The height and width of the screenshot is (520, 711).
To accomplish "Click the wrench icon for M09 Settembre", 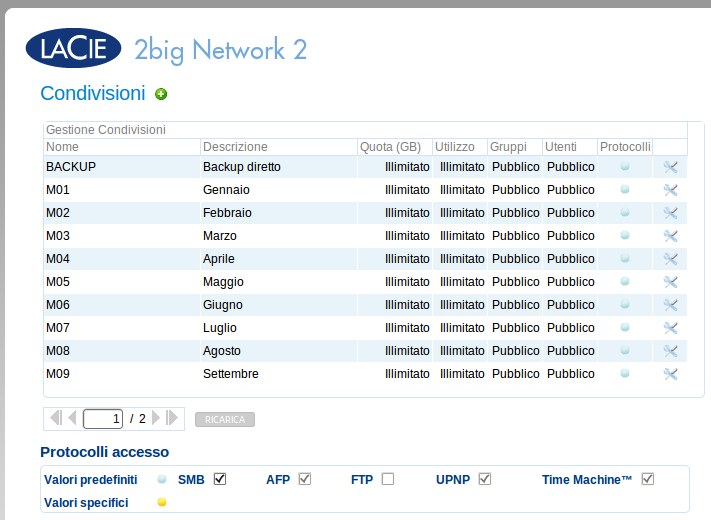I will 670,374.
